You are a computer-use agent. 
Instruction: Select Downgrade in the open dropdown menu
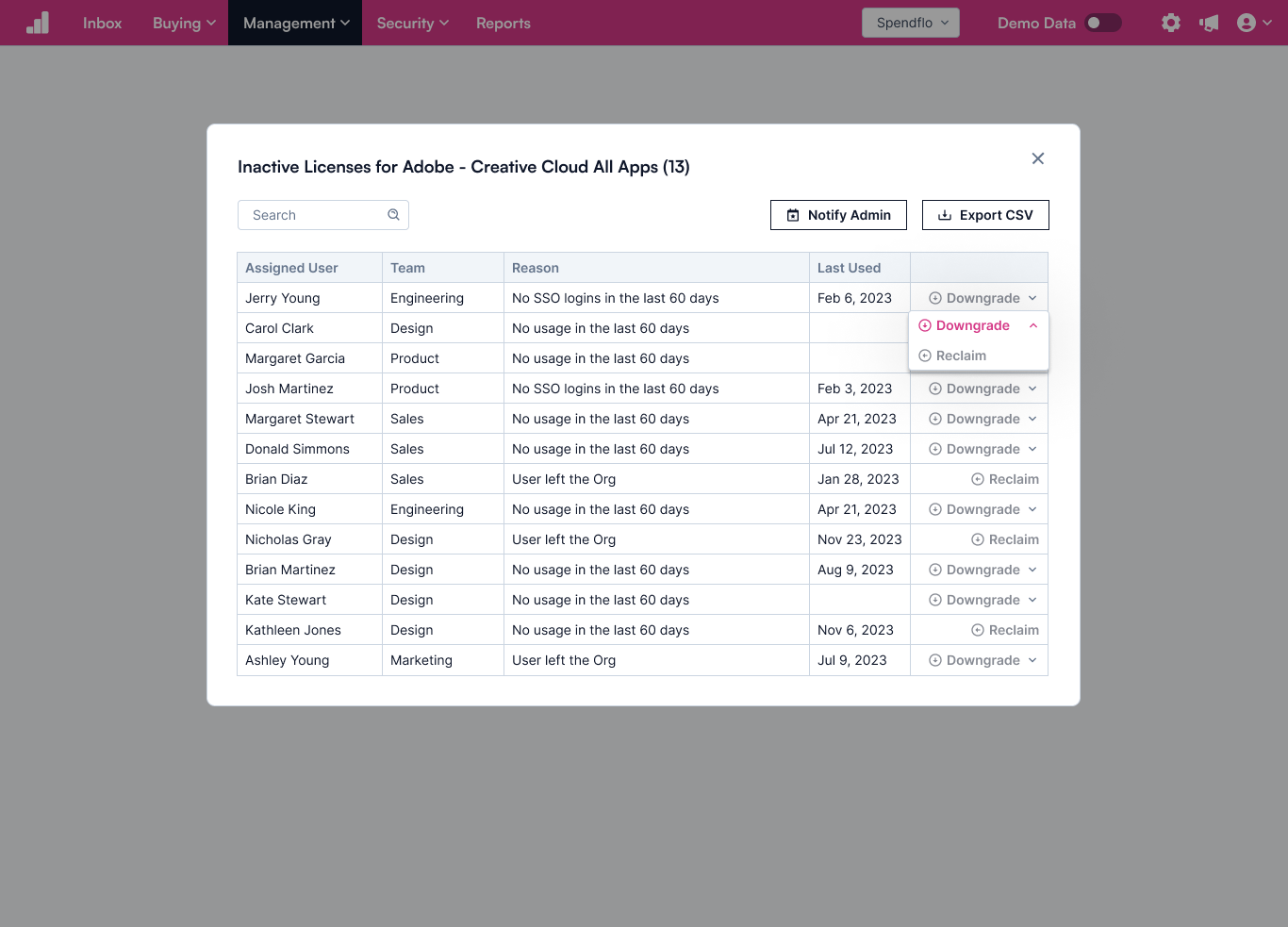tap(979, 325)
